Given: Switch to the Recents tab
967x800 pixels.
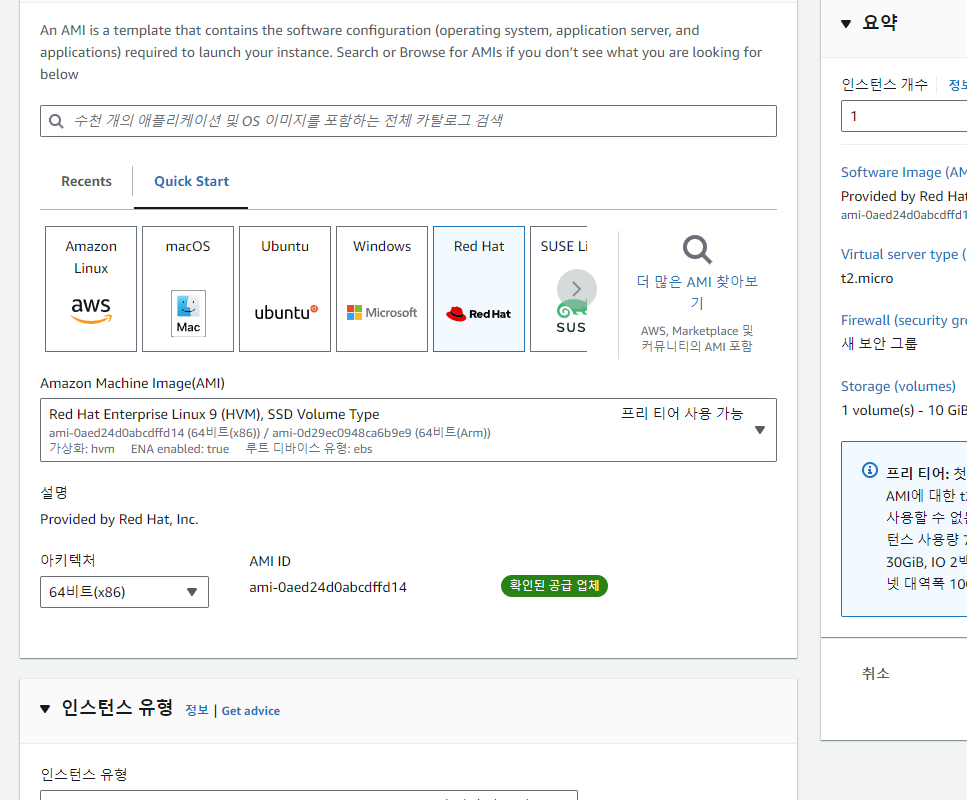Looking at the screenshot, I should click(86, 181).
